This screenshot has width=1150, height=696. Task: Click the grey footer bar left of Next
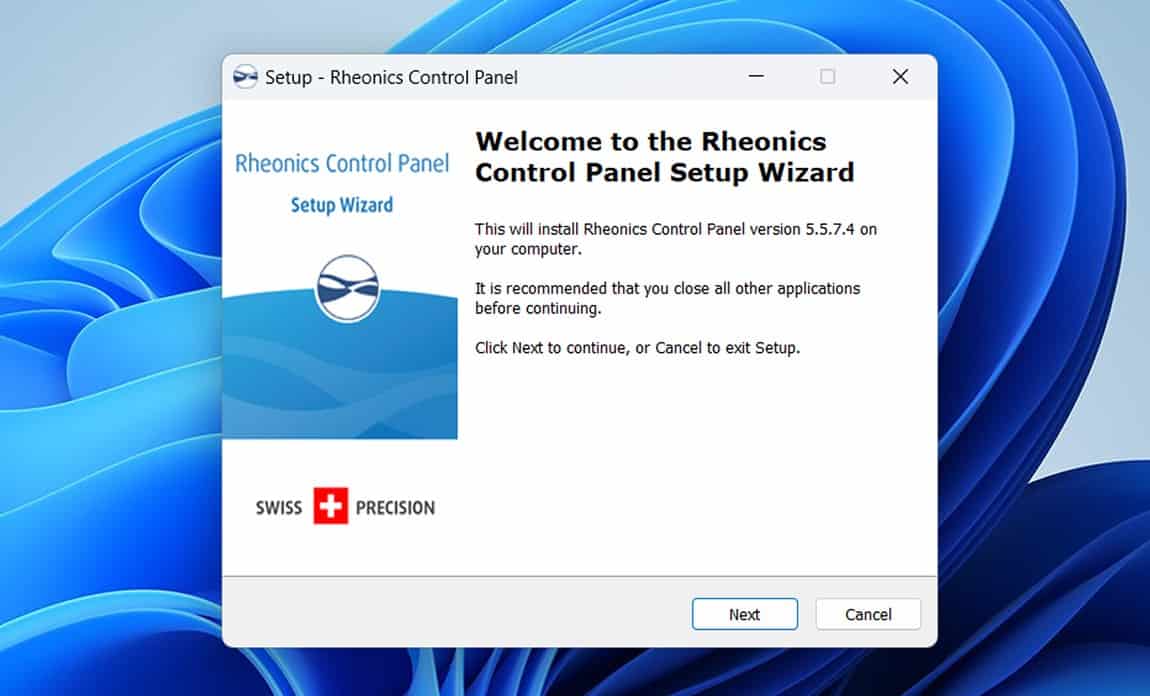(x=450, y=614)
